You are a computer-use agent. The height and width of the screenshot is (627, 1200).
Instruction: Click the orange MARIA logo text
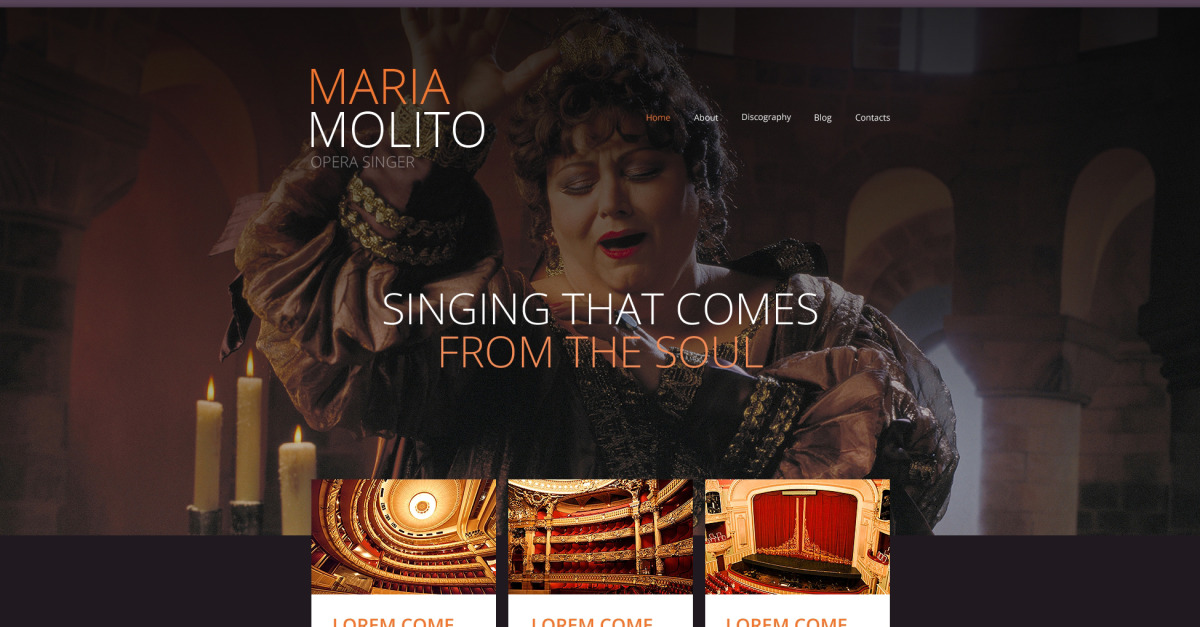pyautogui.click(x=379, y=87)
